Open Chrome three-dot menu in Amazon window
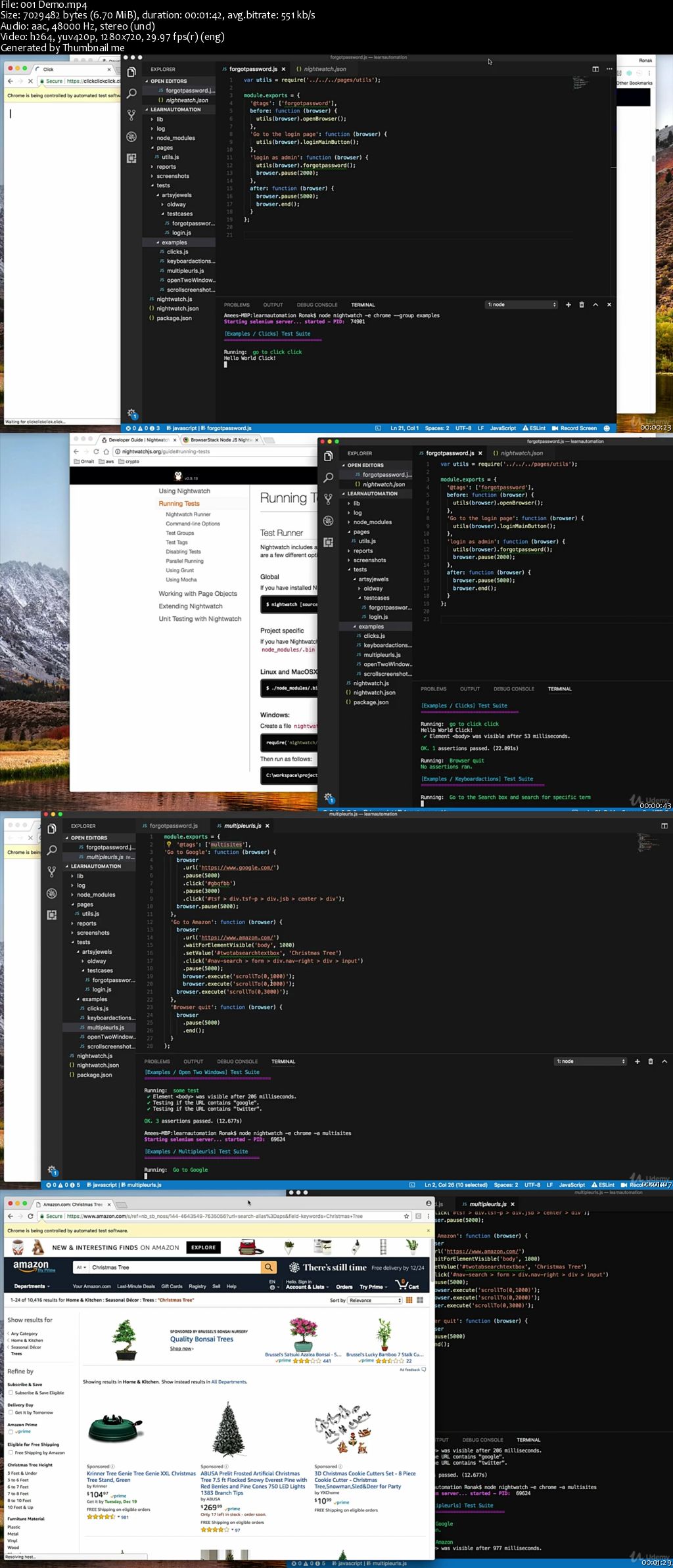This screenshot has height=1568, width=673. tap(429, 1216)
